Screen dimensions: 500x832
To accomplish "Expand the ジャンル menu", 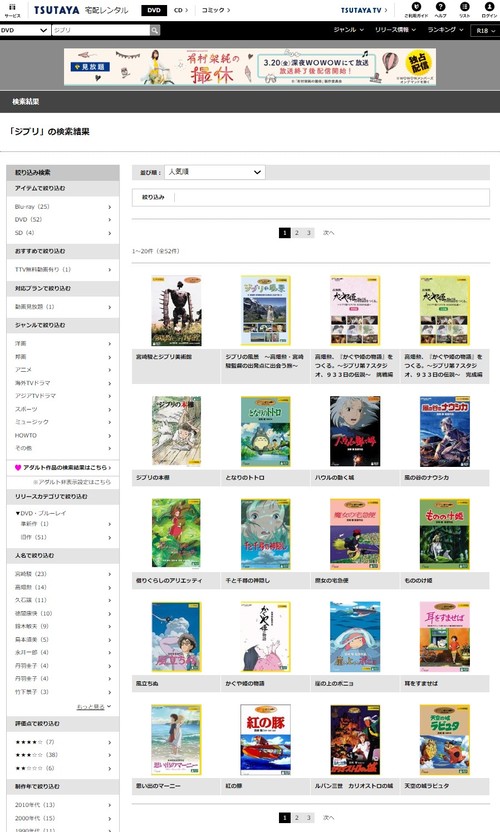I will (348, 30).
